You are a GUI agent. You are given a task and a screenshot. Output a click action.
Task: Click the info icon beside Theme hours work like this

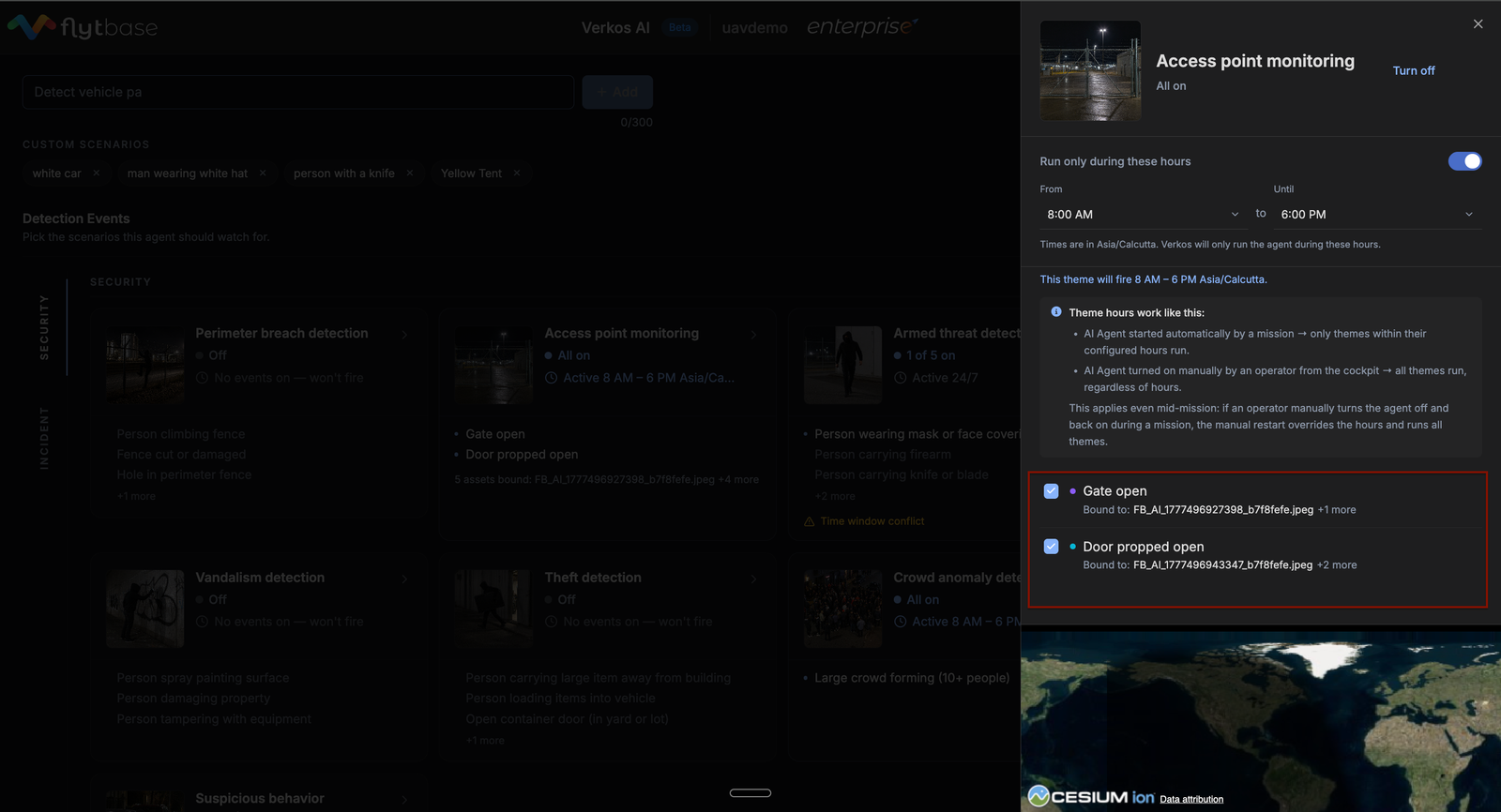coord(1056,312)
